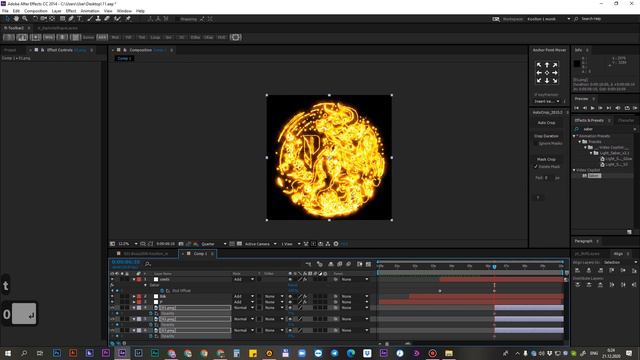The height and width of the screenshot is (360, 640).
Task: Expand layer 2 properties triangle
Action: [134, 296]
